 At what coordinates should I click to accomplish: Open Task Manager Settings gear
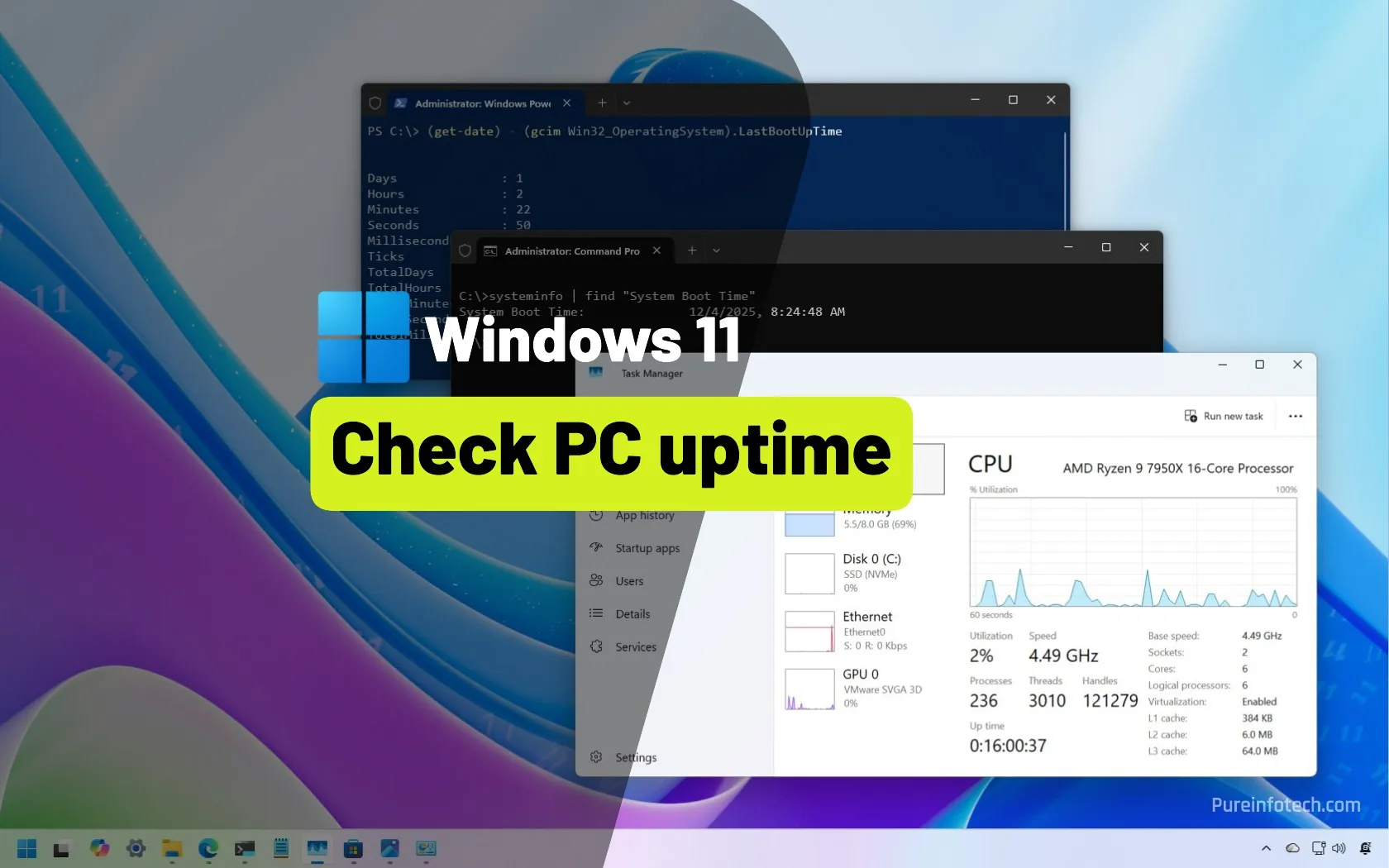596,757
